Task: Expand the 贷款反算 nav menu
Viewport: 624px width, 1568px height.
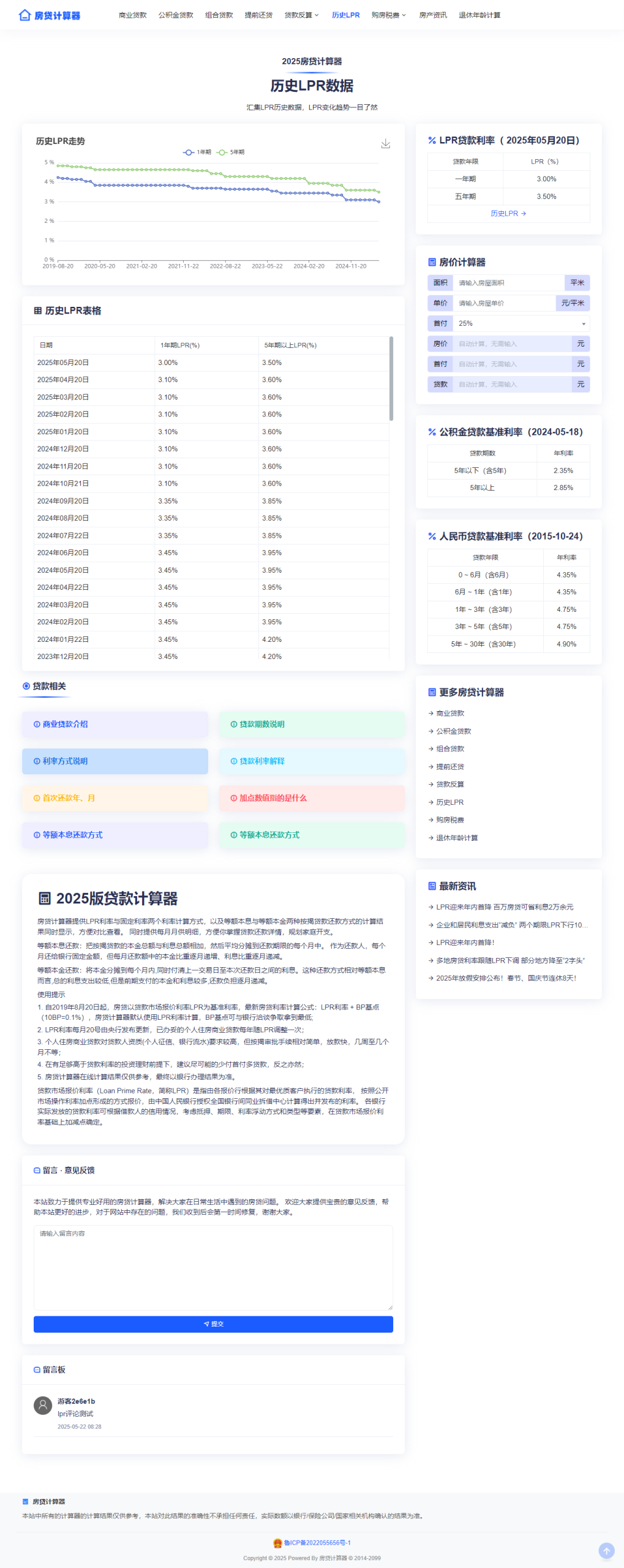Action: [x=301, y=15]
